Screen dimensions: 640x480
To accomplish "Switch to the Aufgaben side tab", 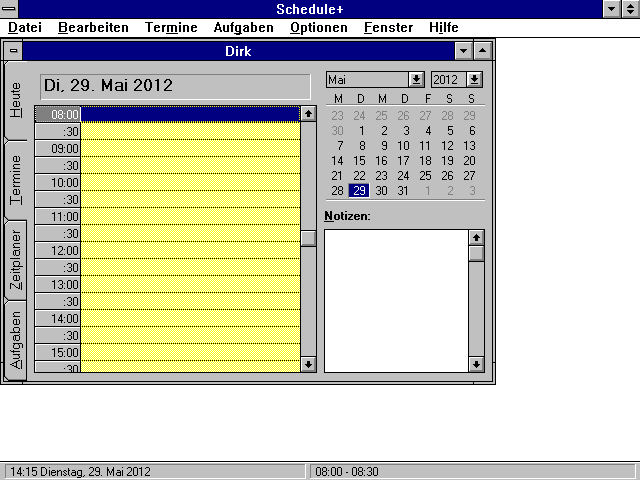I will coord(16,339).
